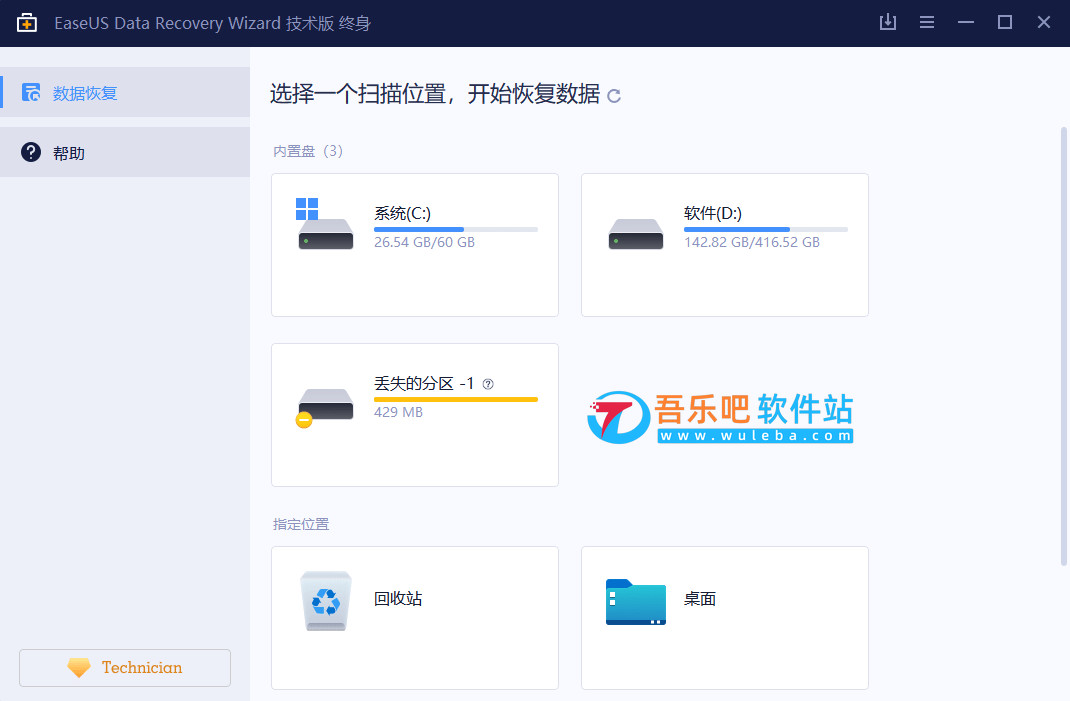Minimize the EaseUS window
This screenshot has width=1070, height=701.
tap(966, 23)
